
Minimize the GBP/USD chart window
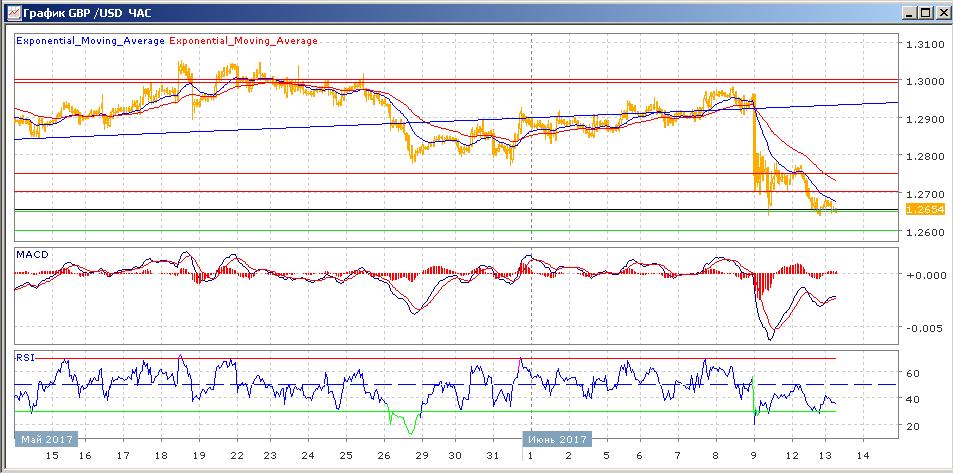pos(902,12)
